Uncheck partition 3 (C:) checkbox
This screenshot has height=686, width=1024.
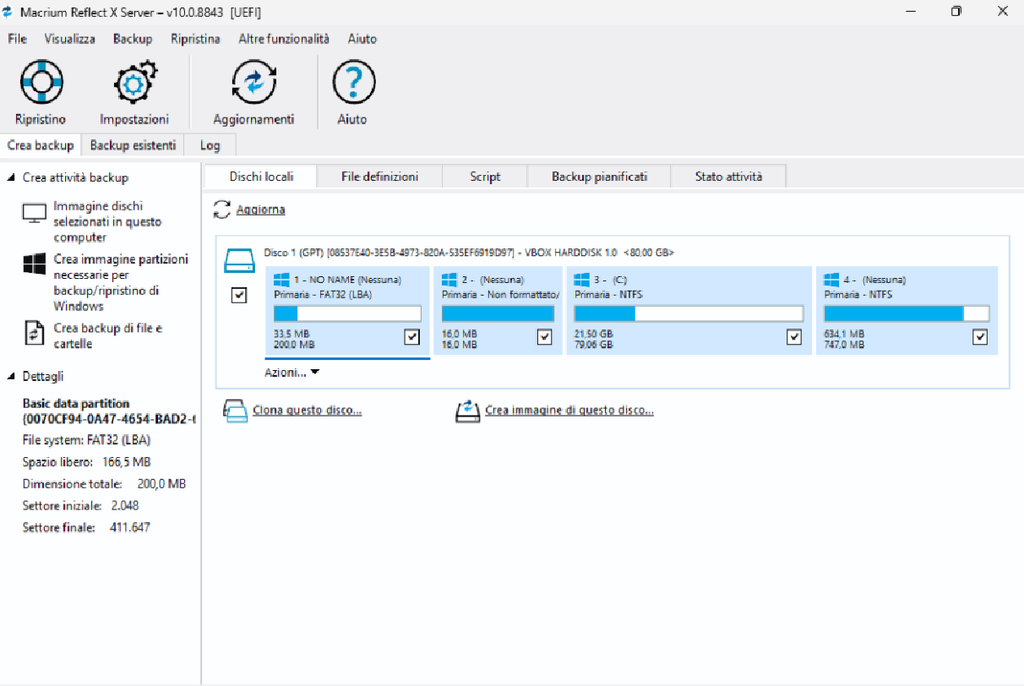[794, 336]
